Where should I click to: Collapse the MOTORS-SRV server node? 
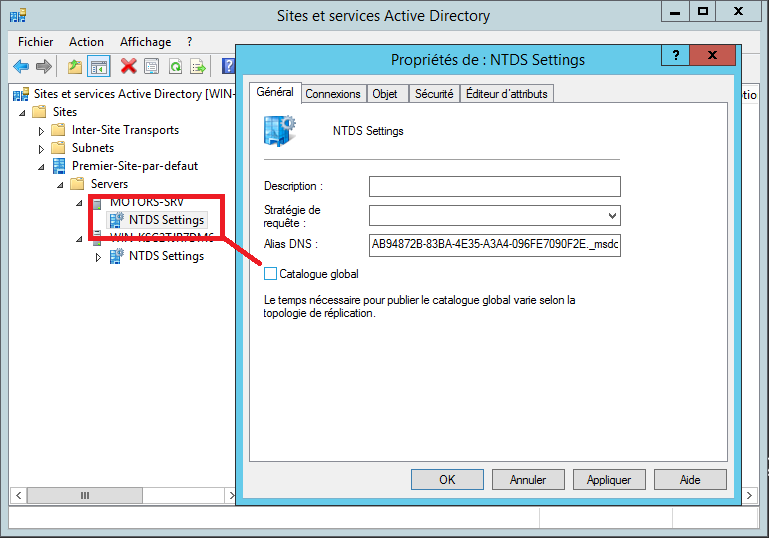[x=79, y=203]
